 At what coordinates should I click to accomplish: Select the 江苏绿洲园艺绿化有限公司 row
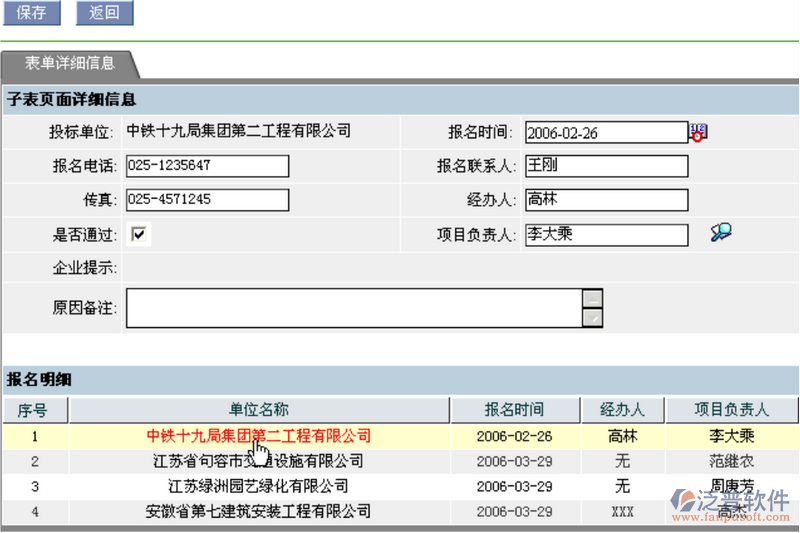[x=258, y=486]
